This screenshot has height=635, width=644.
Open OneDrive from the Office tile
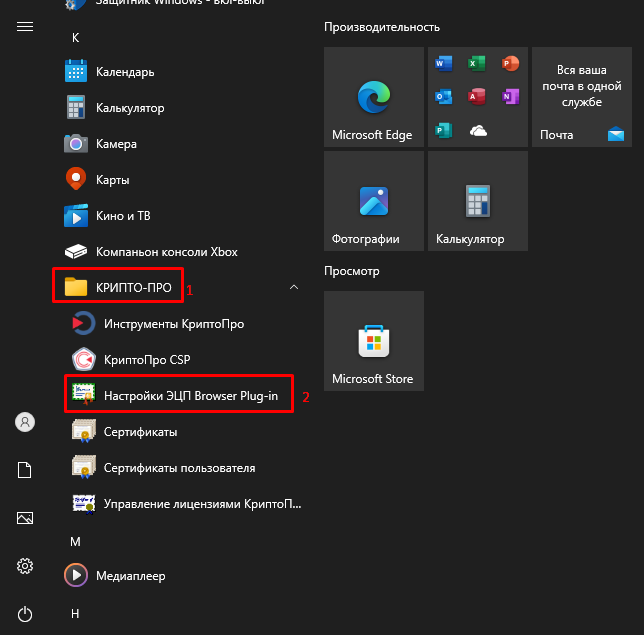click(x=478, y=131)
